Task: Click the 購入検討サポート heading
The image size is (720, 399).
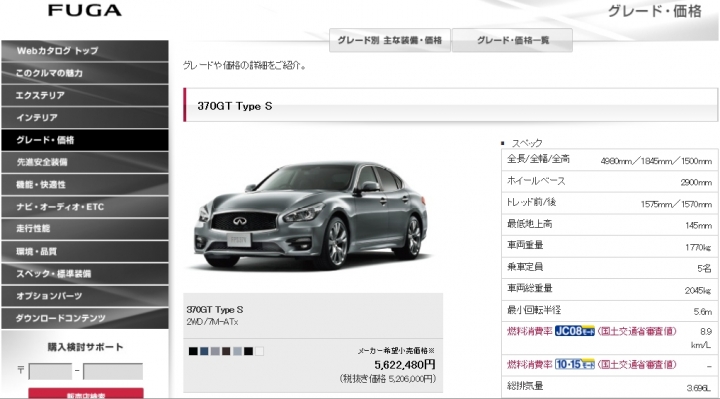Action: pos(85,347)
